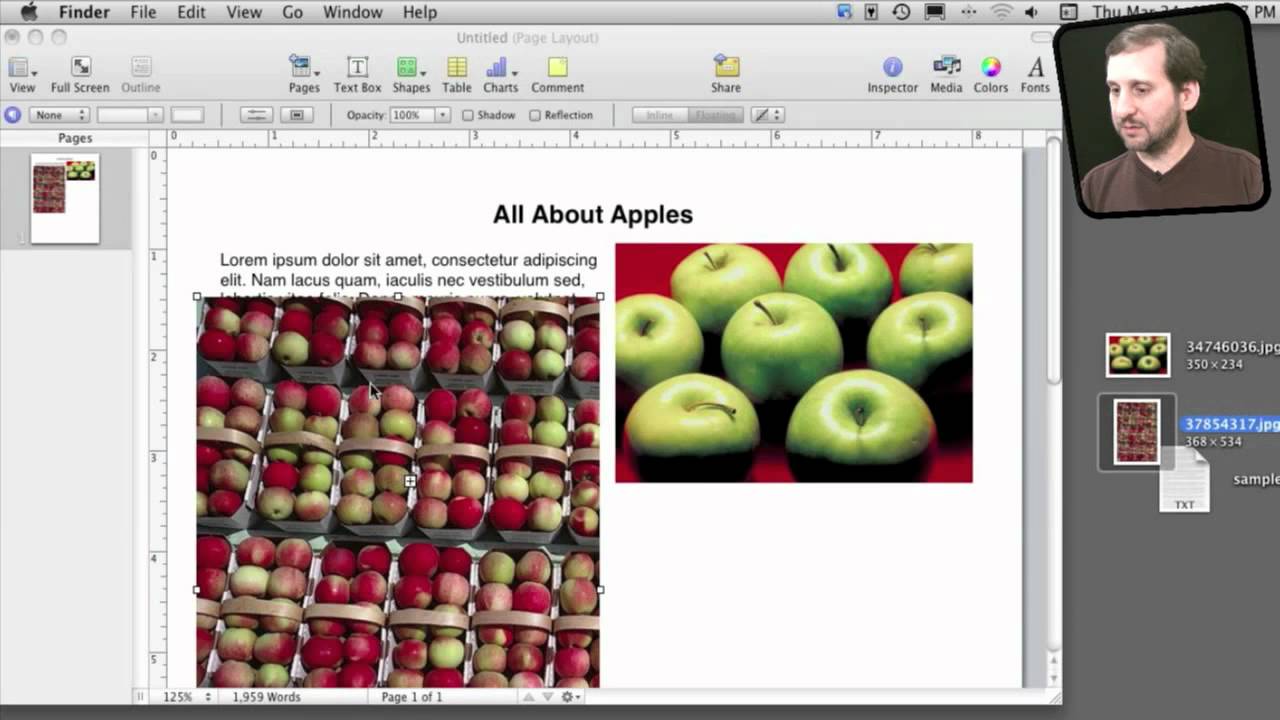Open the Time Machine menu bar icon
The width and height of the screenshot is (1280, 720).
[902, 12]
